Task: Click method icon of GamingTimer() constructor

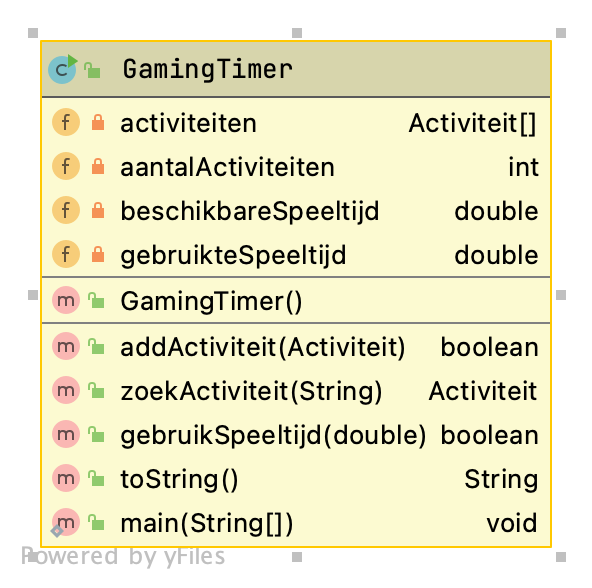Action: pyautogui.click(x=66, y=301)
